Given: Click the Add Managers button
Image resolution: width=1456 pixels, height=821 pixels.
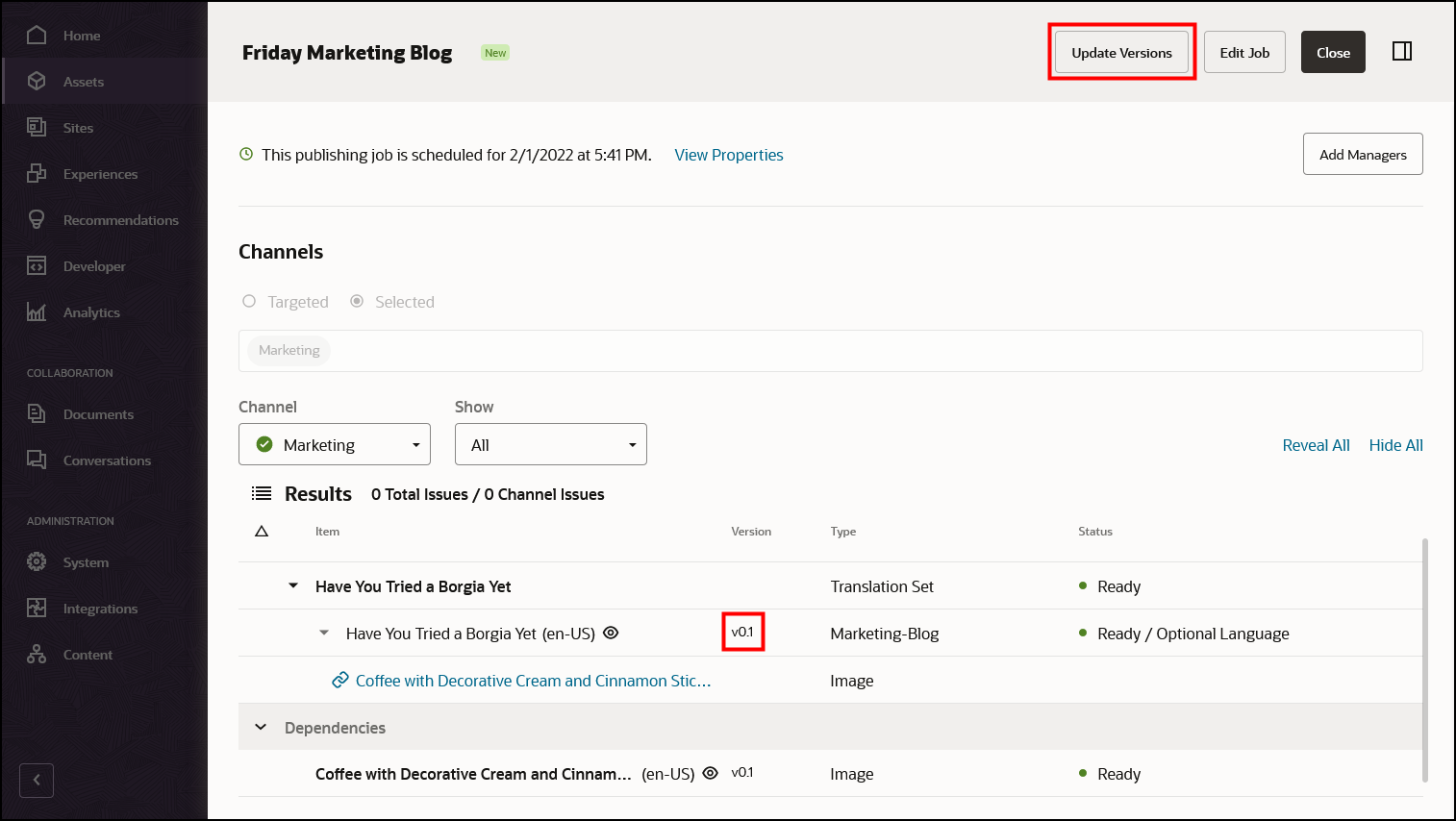Looking at the screenshot, I should (x=1363, y=154).
